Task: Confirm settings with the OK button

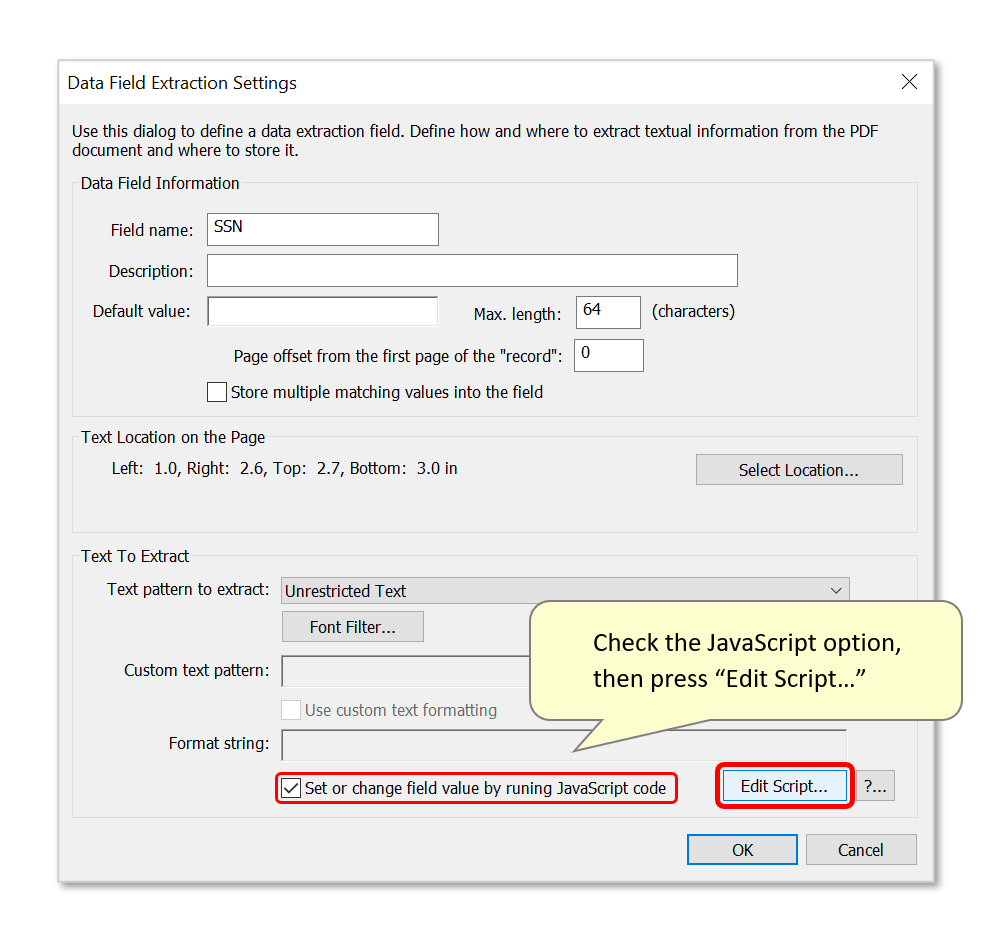Action: click(742, 849)
